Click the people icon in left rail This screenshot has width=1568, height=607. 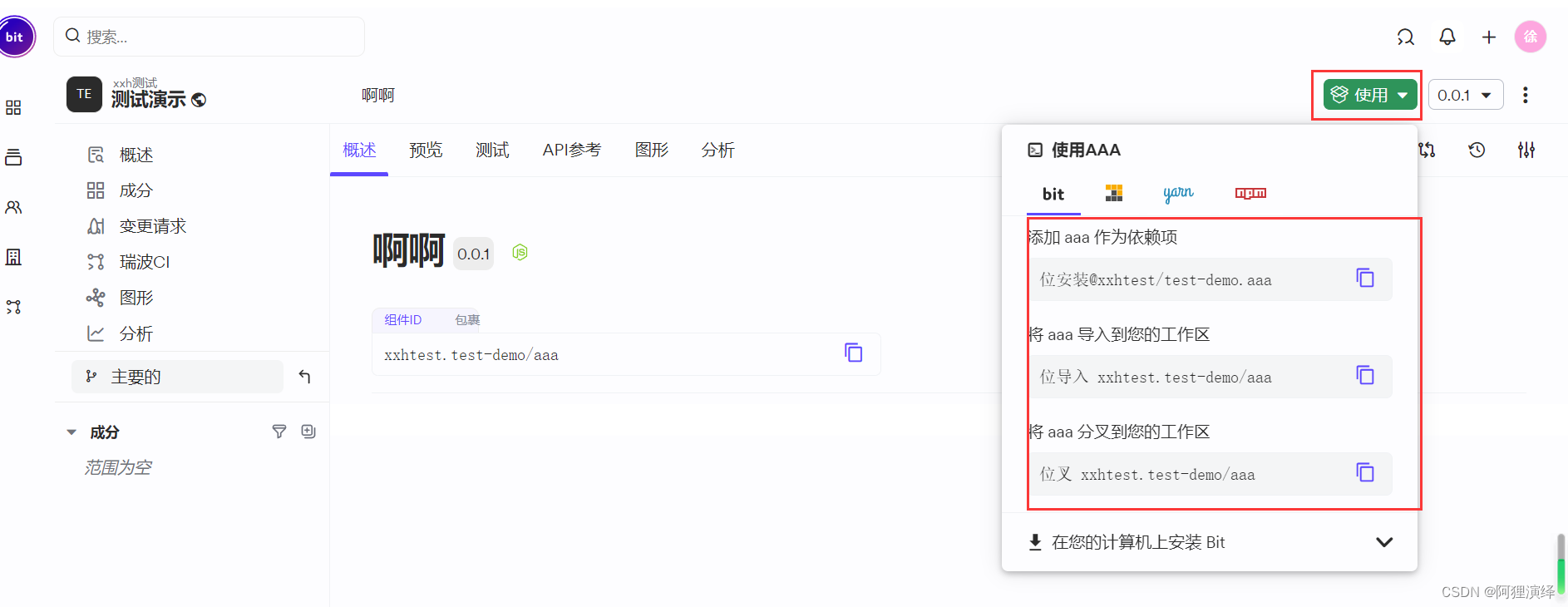pyautogui.click(x=13, y=207)
